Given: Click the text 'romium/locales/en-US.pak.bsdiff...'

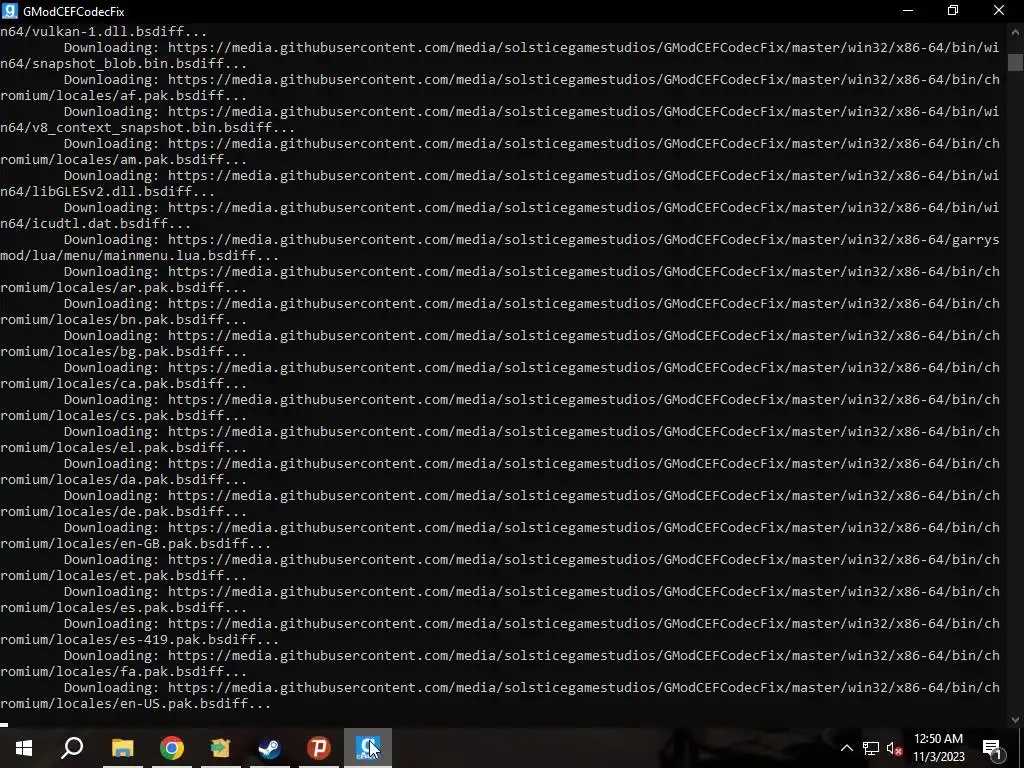Looking at the screenshot, I should point(135,703).
